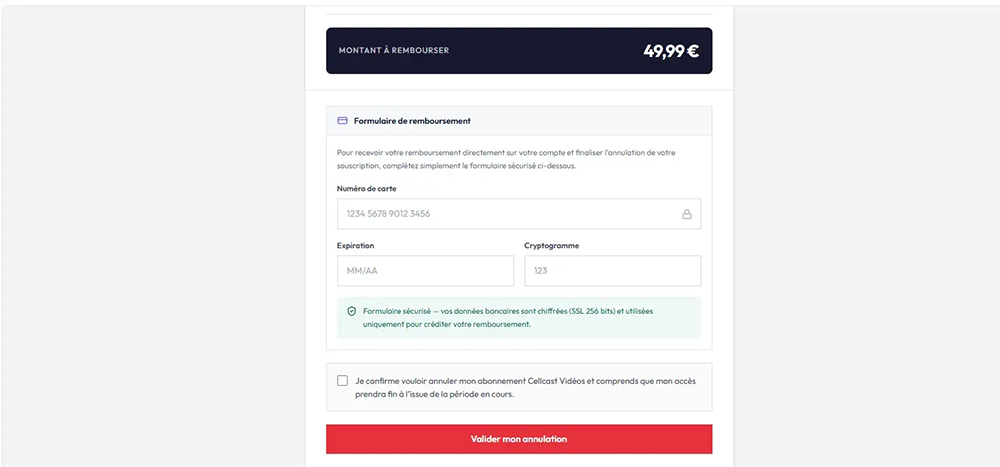Click the Cryptogramme field label
This screenshot has height=467, width=1000.
tap(552, 246)
